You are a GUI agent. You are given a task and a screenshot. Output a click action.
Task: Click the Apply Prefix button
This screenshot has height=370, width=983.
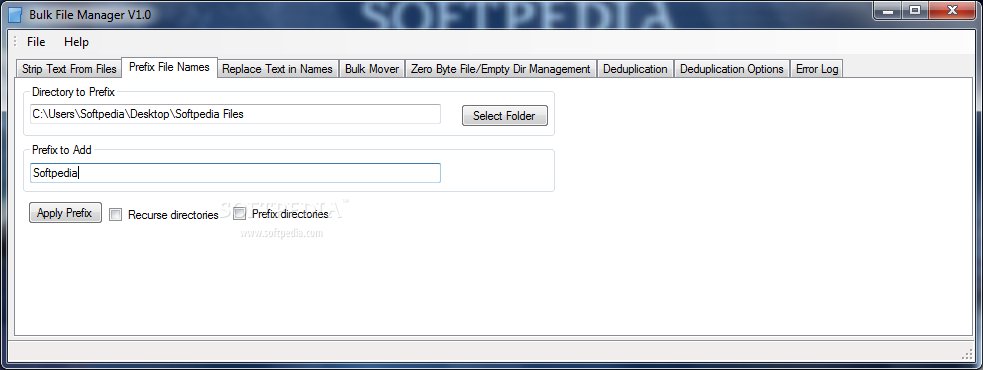(65, 213)
